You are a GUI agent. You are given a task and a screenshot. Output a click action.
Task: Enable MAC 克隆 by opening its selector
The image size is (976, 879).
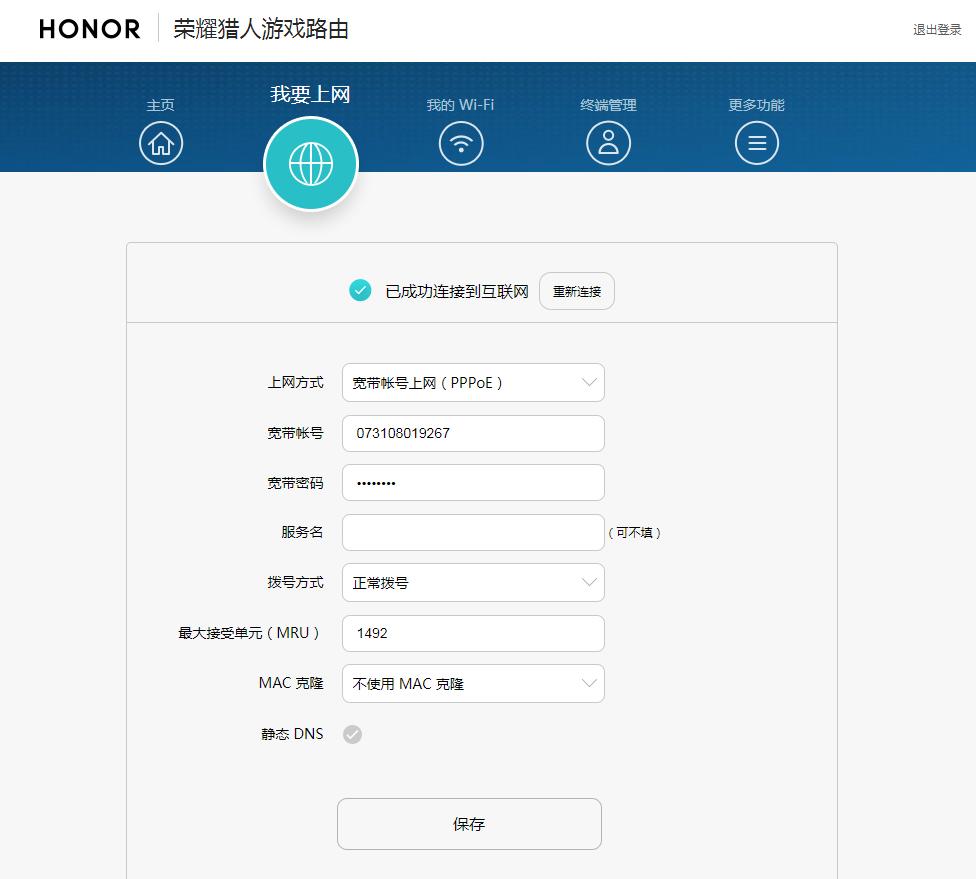(472, 683)
